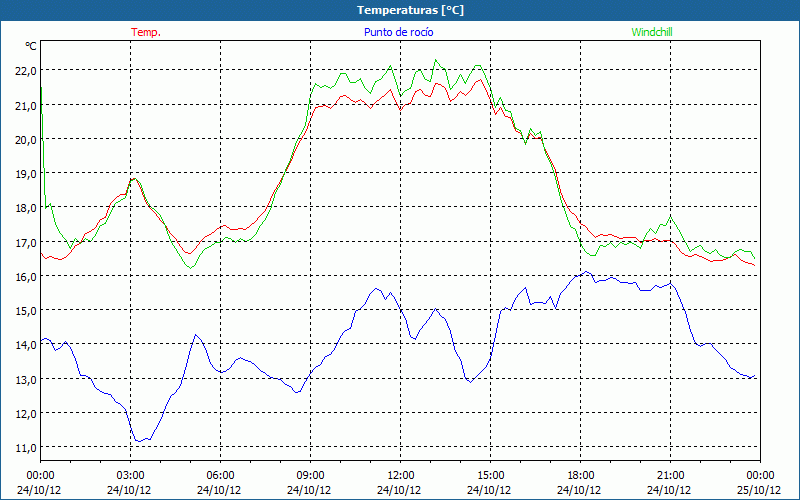The width and height of the screenshot is (800, 500).
Task: Click the blue dew point minimum near 03:00
Action: pos(138,440)
